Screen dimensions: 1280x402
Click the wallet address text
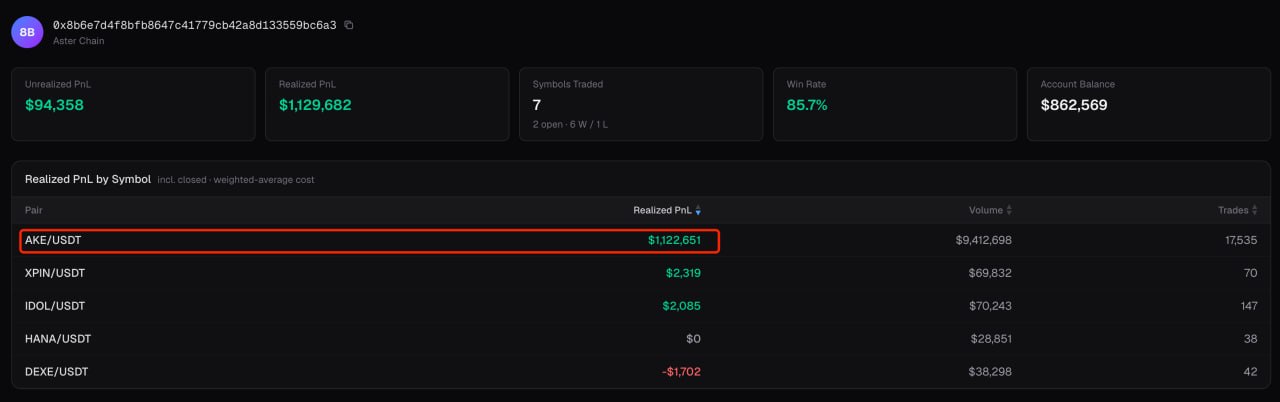pos(195,25)
